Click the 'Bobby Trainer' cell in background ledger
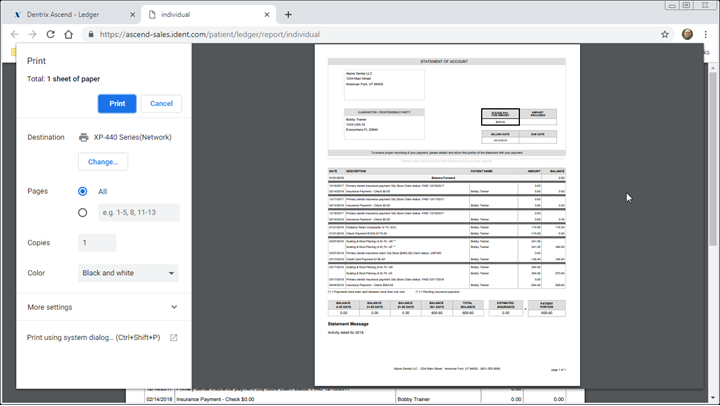 (413, 399)
